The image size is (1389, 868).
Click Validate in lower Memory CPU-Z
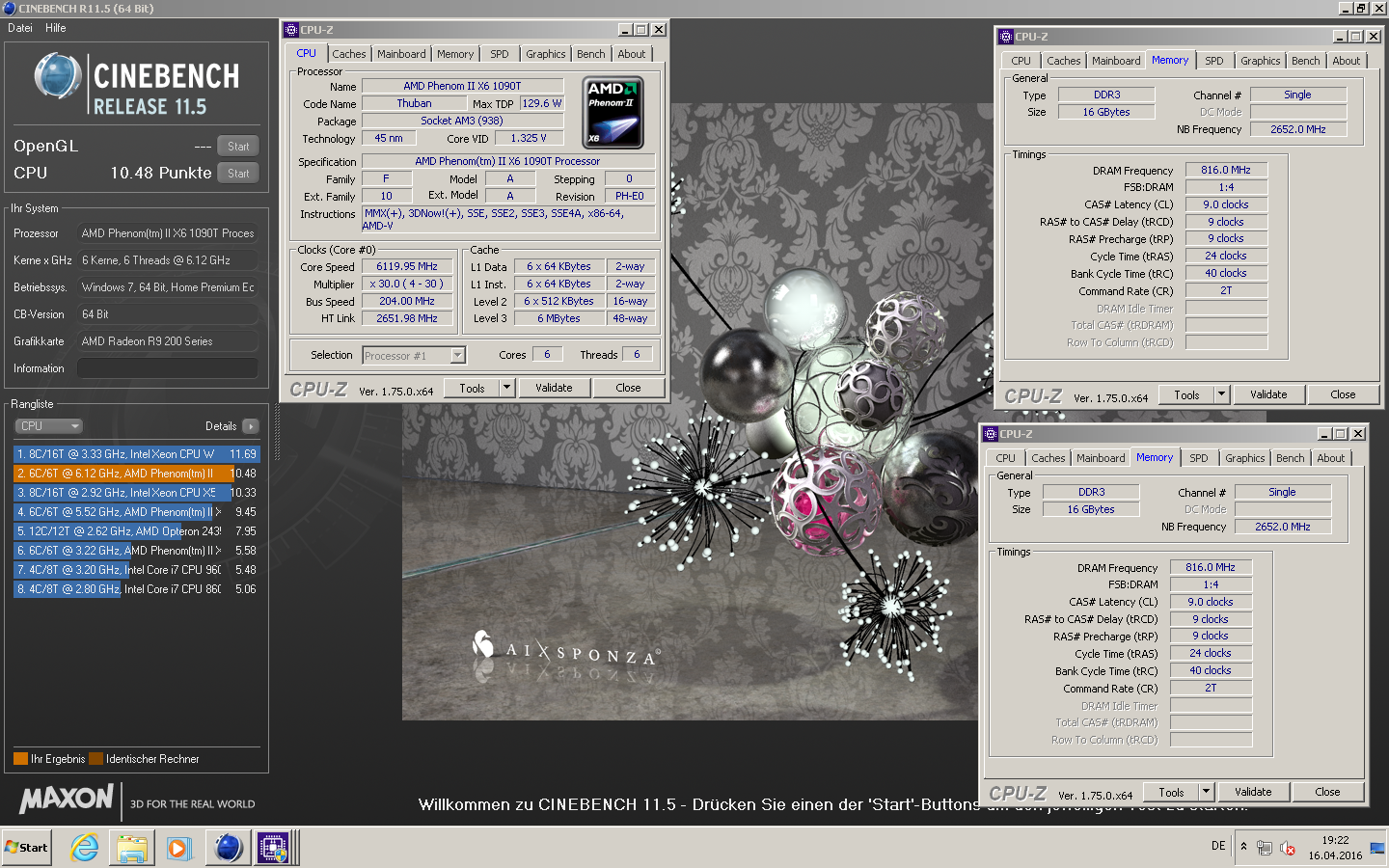1253,792
